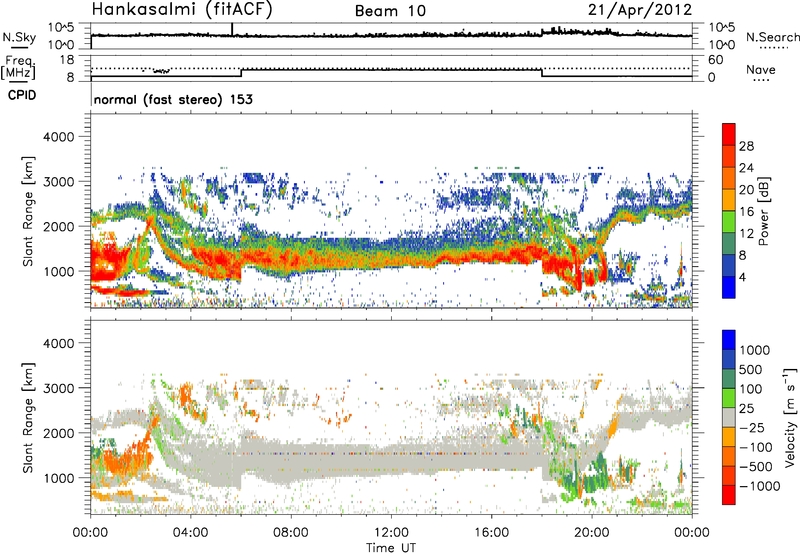Click the solid line sample under N.Sky
The height and width of the screenshot is (554, 800).
19,47
